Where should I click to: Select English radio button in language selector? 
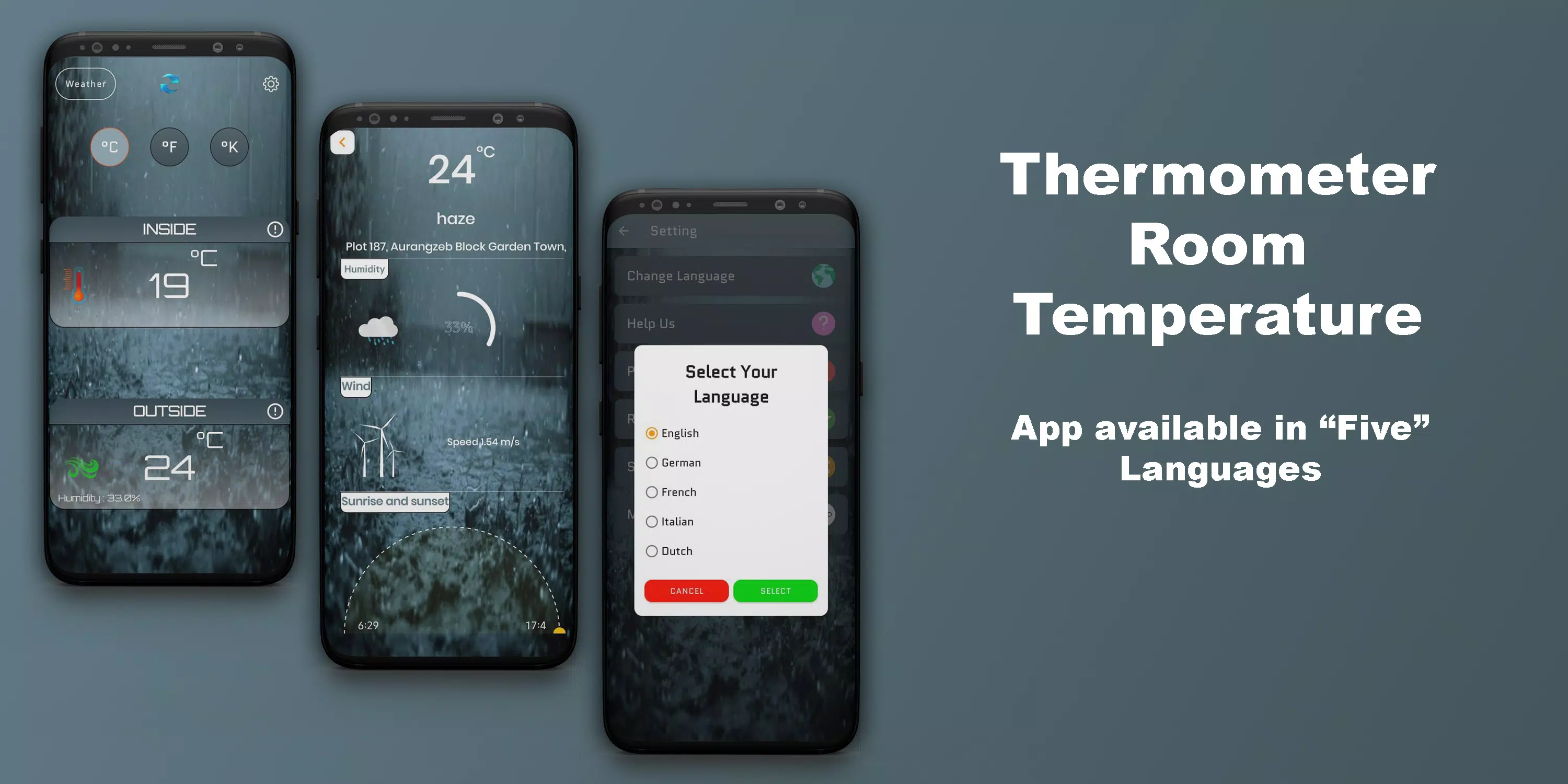(x=651, y=432)
